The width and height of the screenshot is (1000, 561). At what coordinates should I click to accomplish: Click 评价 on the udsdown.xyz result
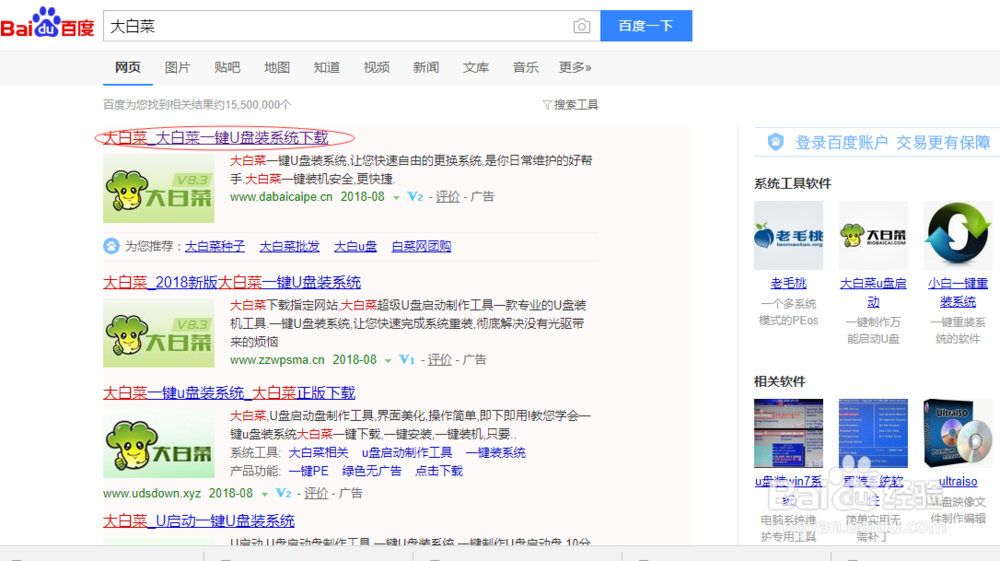pyautogui.click(x=316, y=493)
